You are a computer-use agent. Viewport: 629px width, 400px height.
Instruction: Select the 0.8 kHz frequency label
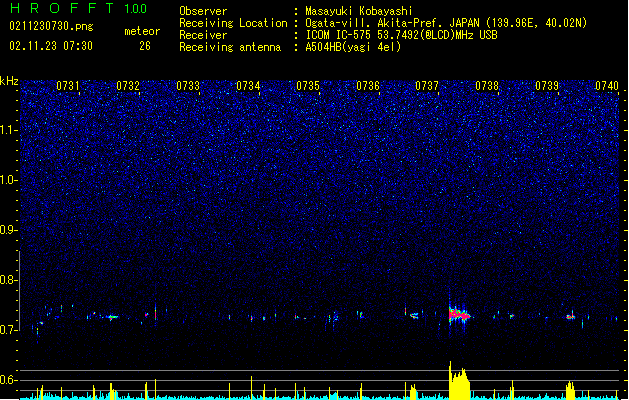click(8, 280)
